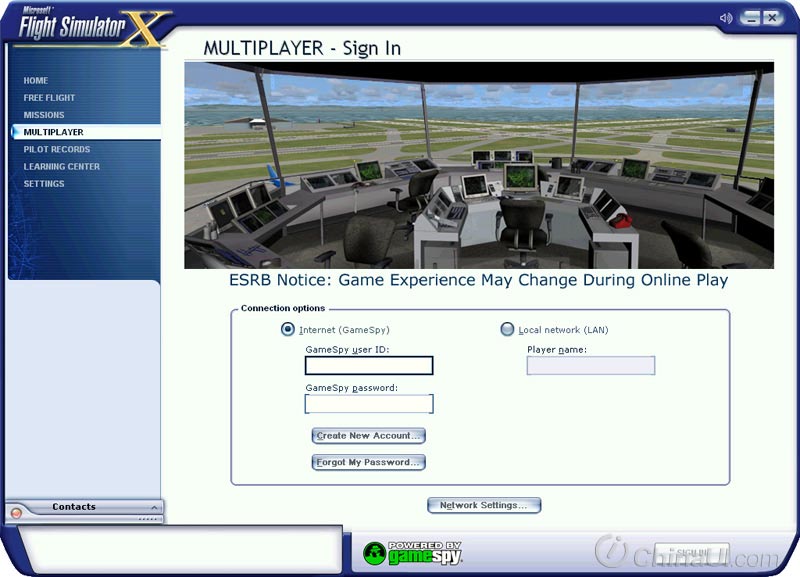Screen dimensions: 800x577
Task: Select the Internet (GameSpy) radio button
Action: (x=288, y=329)
